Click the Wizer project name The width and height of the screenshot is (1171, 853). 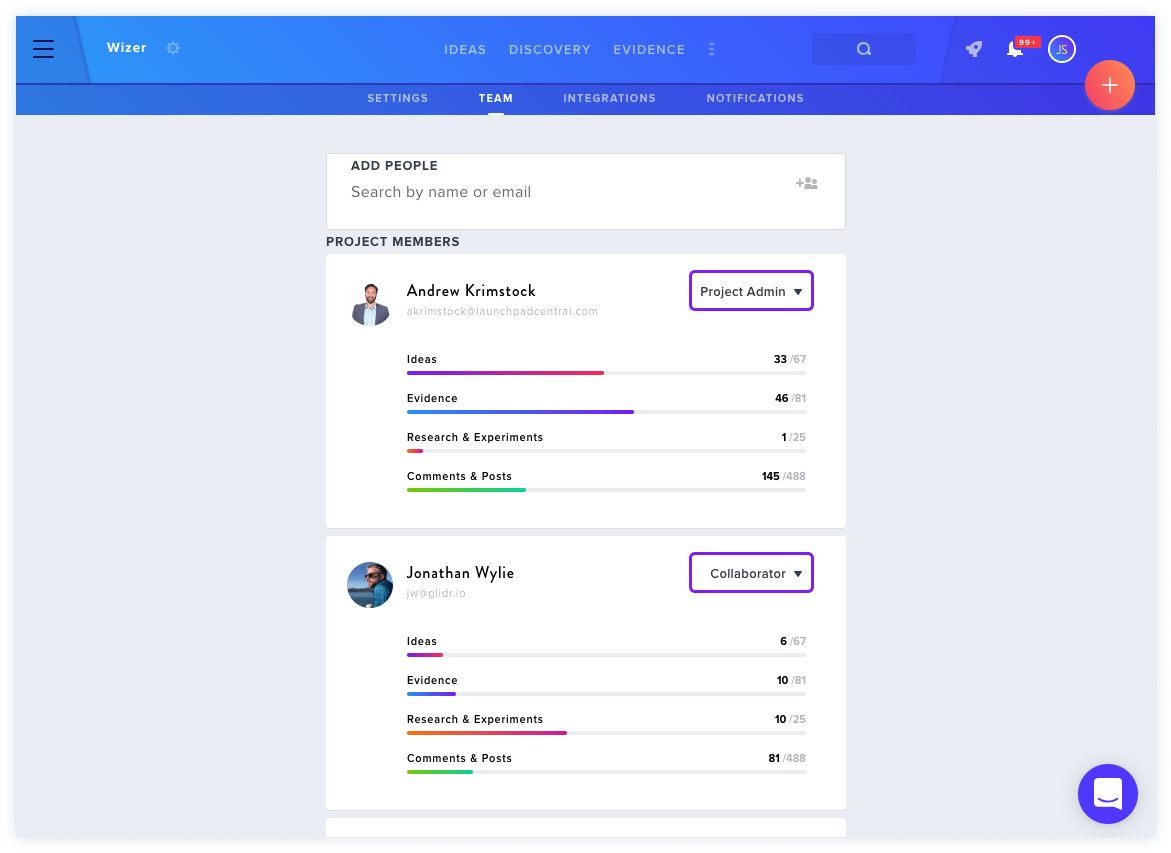tap(126, 48)
